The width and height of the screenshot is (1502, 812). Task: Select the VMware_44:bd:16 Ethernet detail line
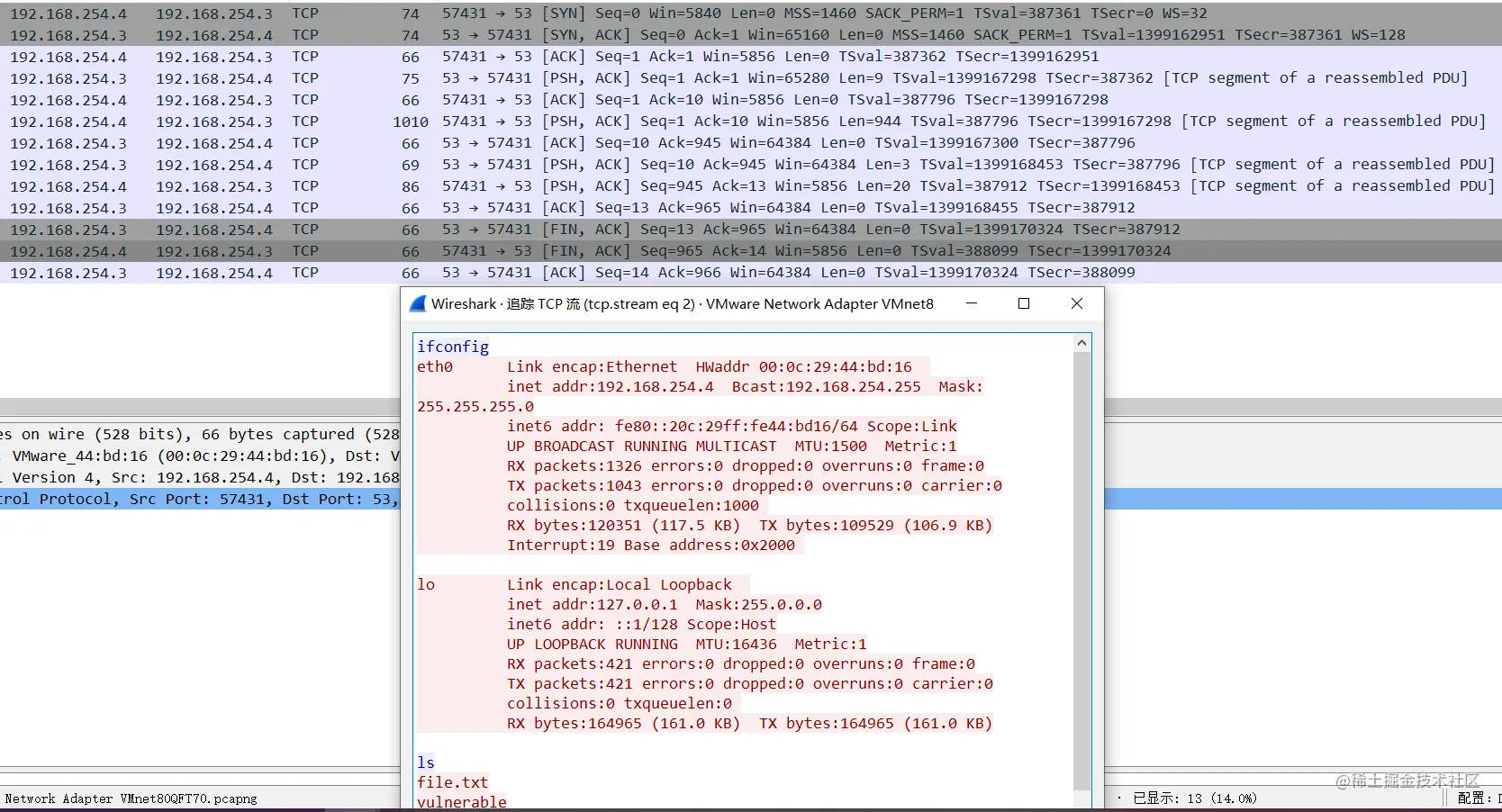pyautogui.click(x=200, y=456)
